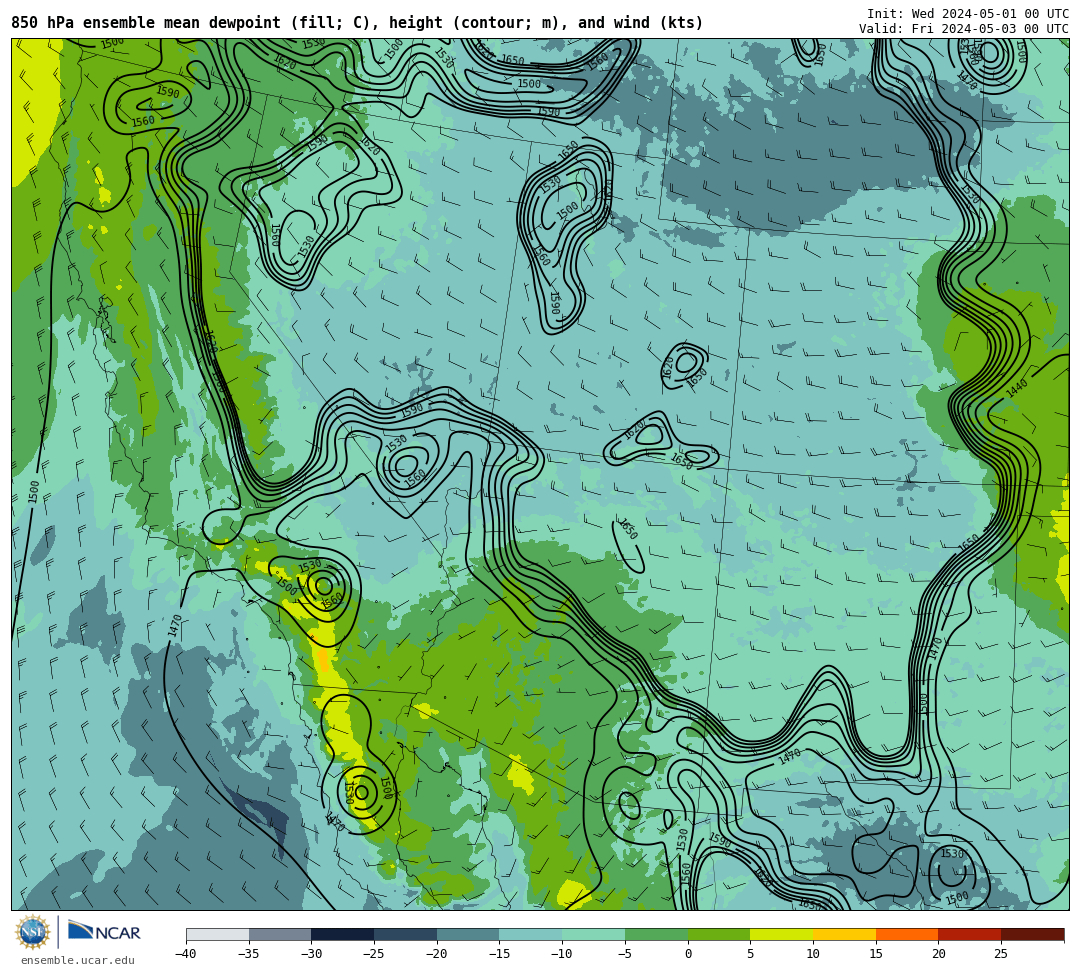Click the dark red 20 to 25 swatch
The width and height of the screenshot is (1080, 973).
point(970,934)
